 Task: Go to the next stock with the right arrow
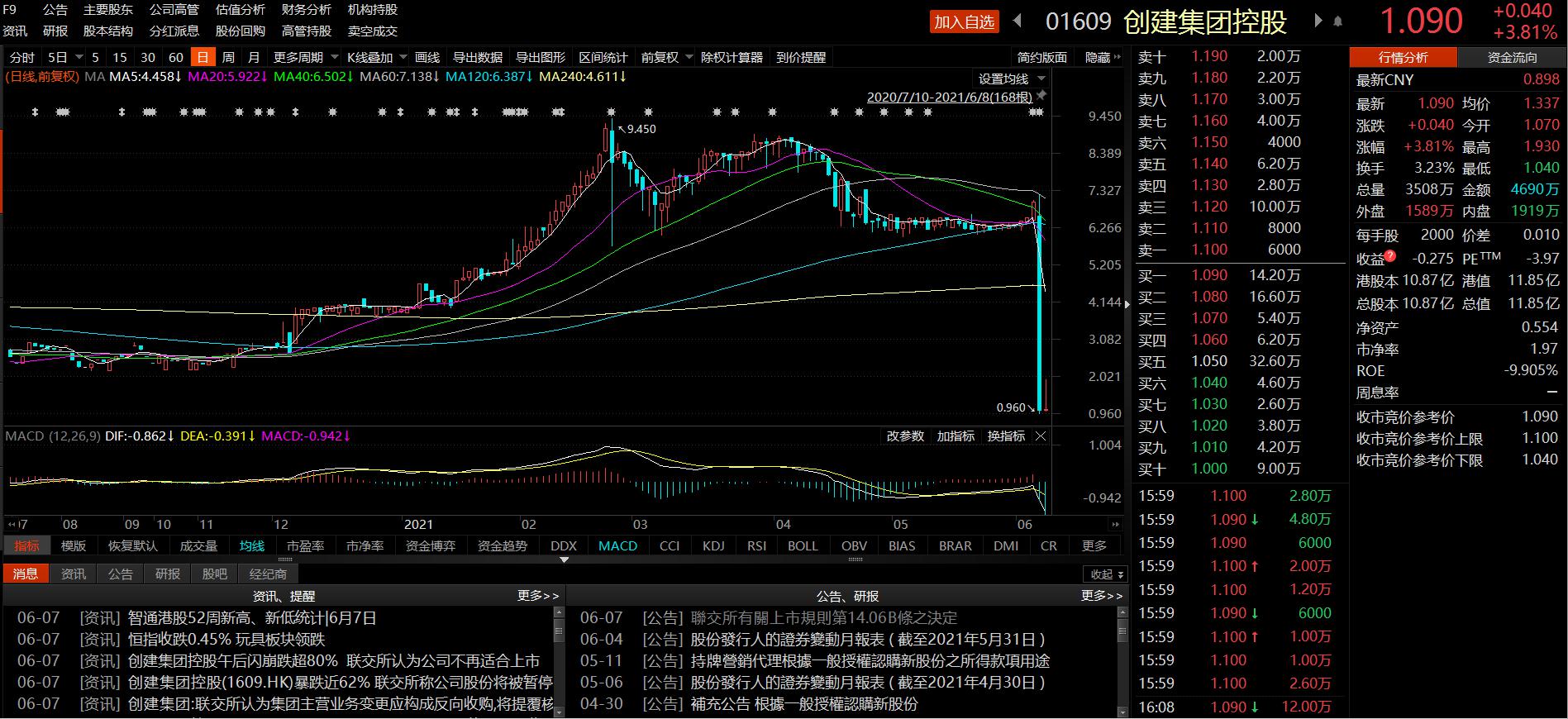[x=1318, y=21]
